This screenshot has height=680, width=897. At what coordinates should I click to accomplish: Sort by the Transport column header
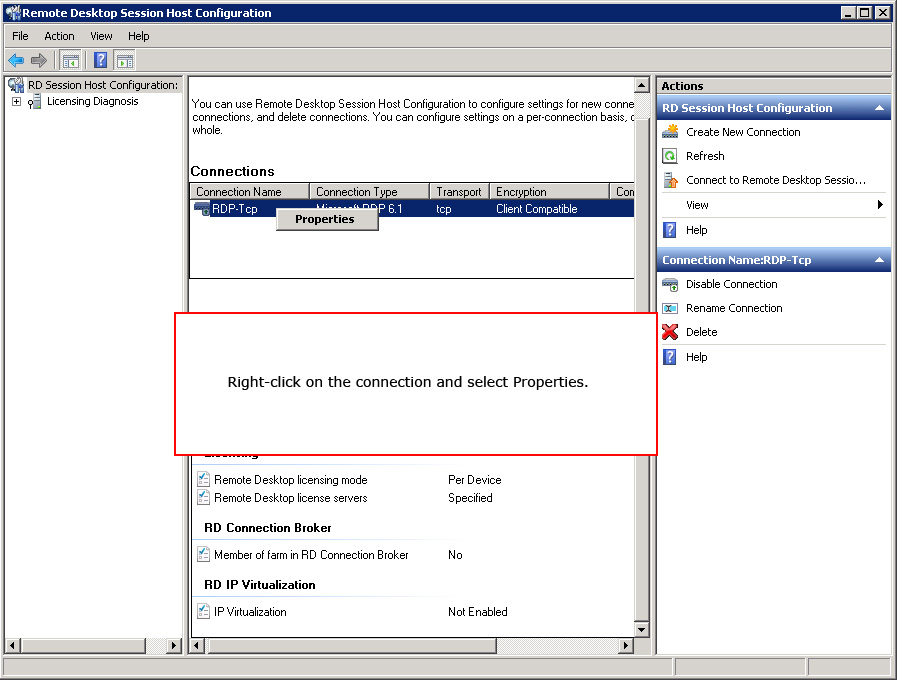(459, 192)
